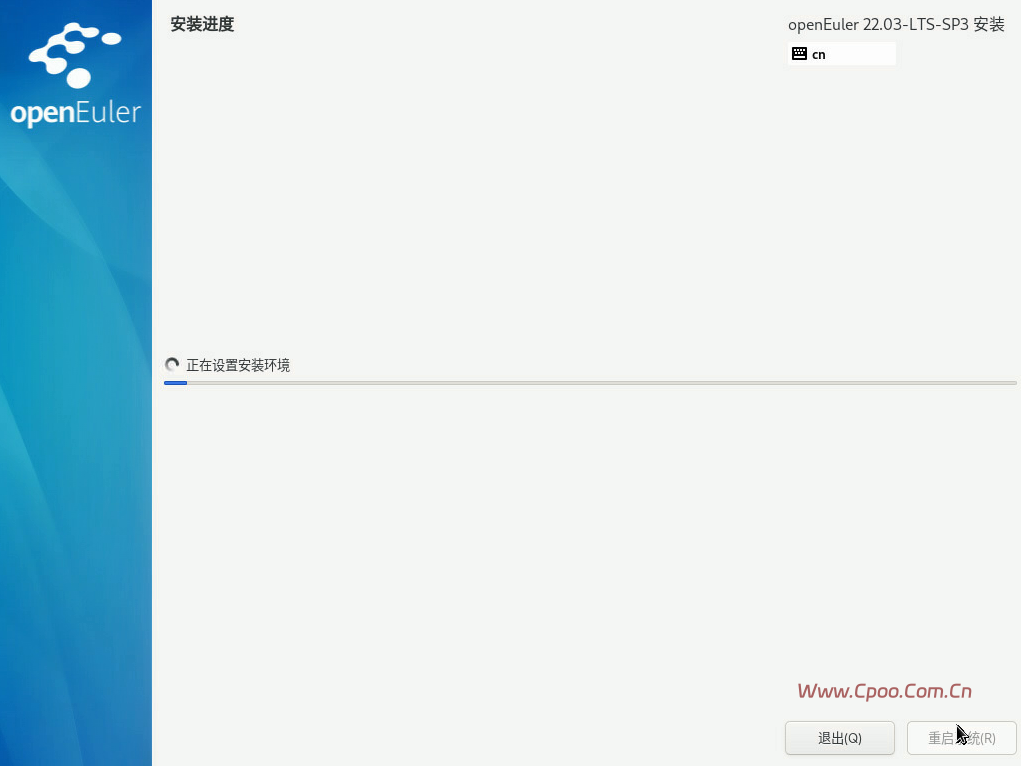Open the cn keyboard layout indicator

pyautogui.click(x=841, y=54)
